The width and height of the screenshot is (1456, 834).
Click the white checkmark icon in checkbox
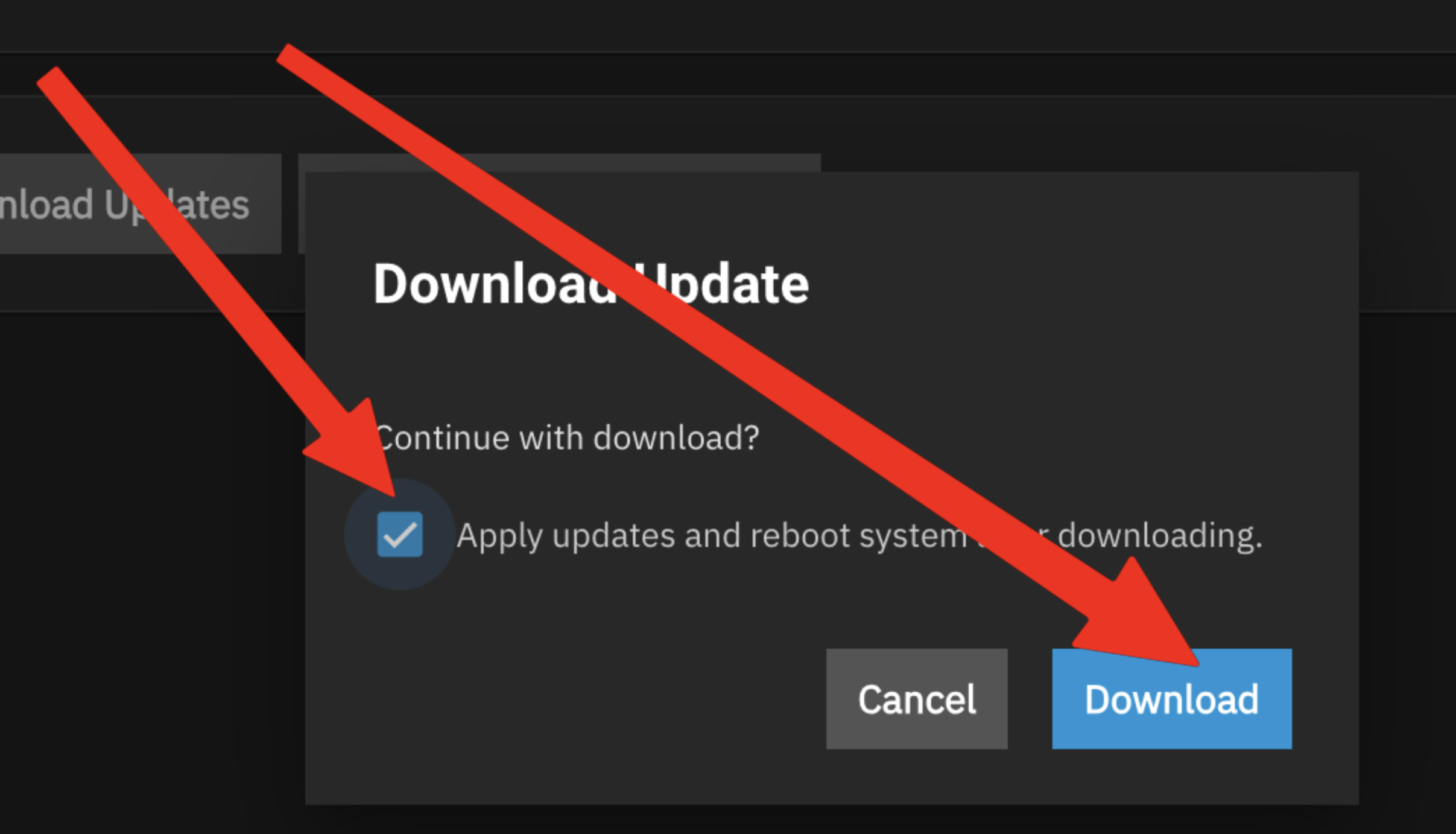click(400, 535)
